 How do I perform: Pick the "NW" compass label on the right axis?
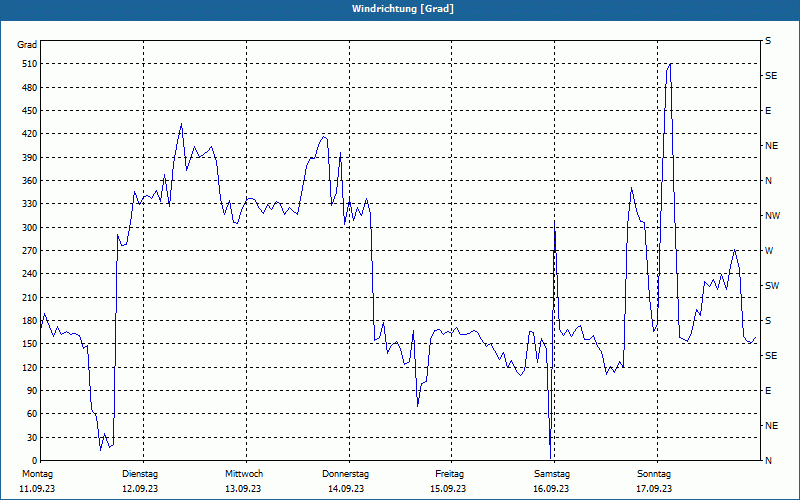click(x=772, y=216)
